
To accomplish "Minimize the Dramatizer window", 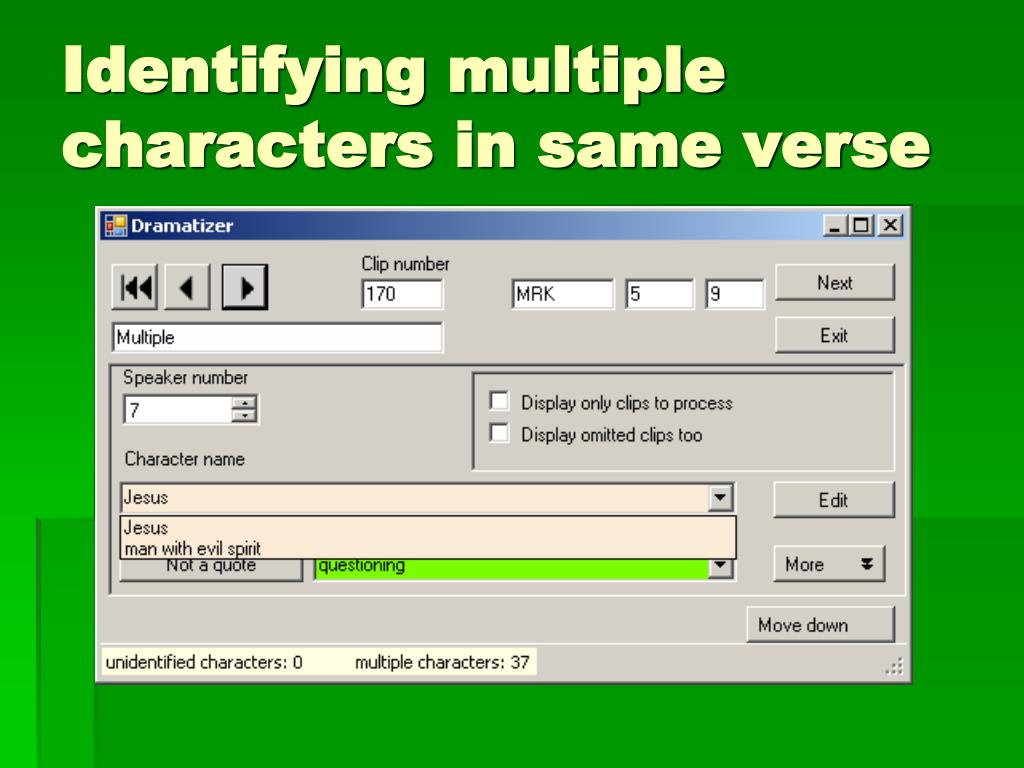I will (x=835, y=226).
